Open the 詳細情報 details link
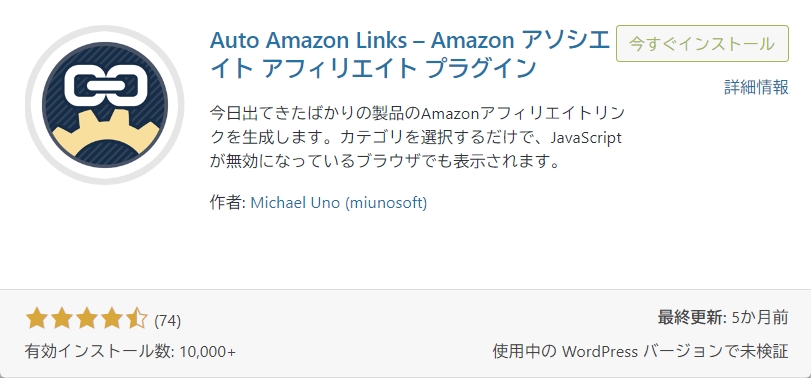This screenshot has height=378, width=811. 756,87
